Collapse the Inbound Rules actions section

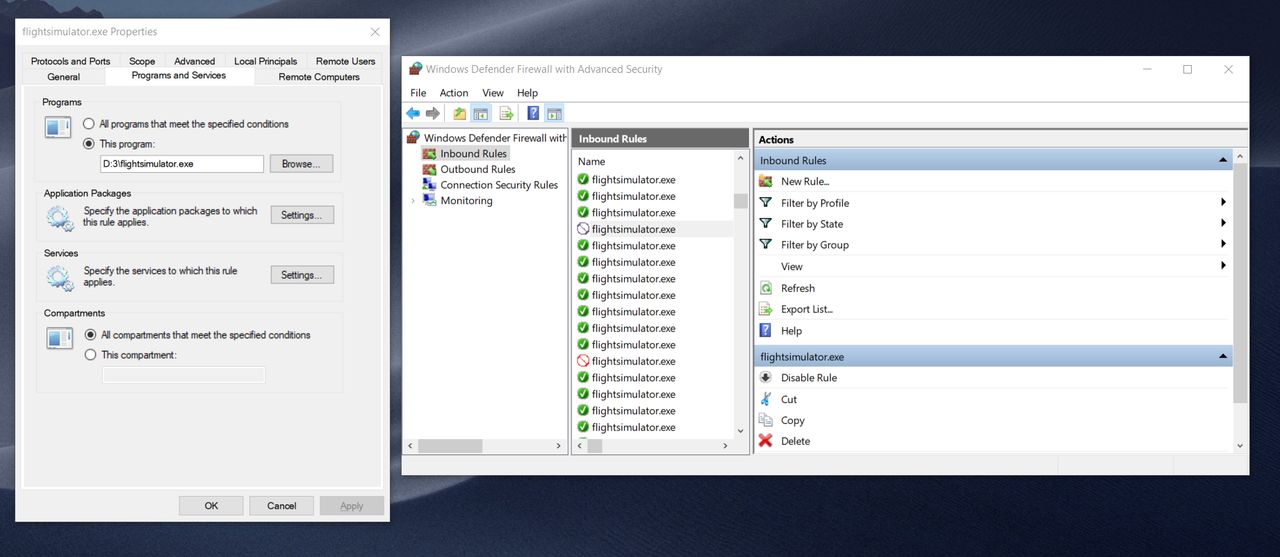[1222, 160]
